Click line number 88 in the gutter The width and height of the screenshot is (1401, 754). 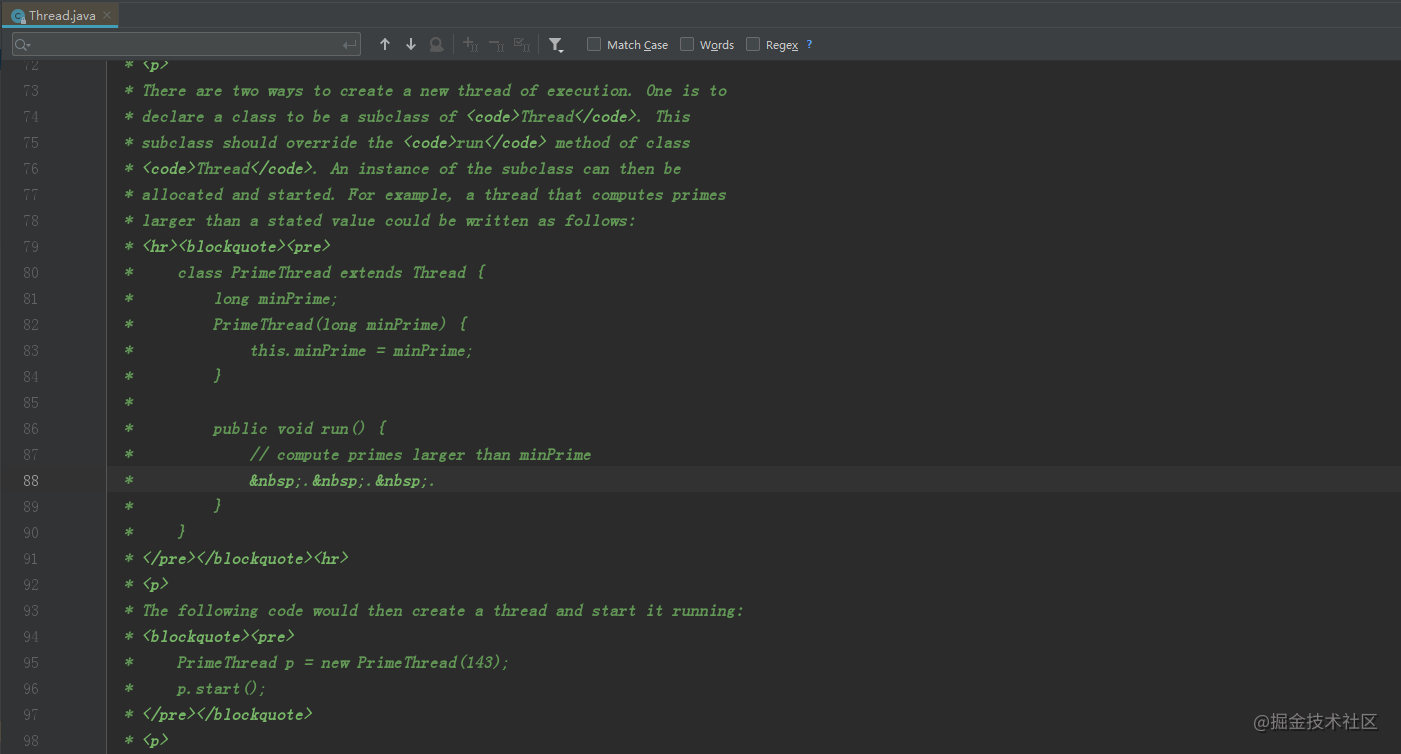29,480
